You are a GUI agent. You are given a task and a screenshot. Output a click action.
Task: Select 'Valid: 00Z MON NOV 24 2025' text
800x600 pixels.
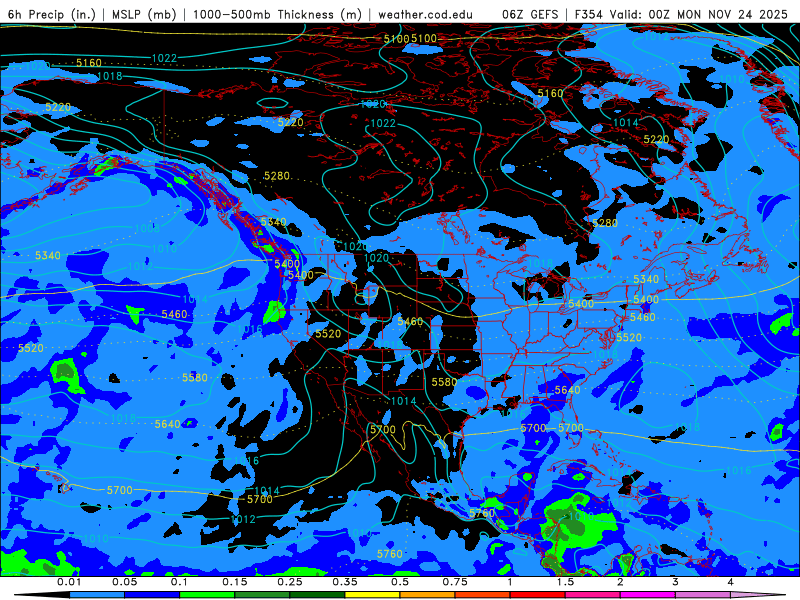(x=698, y=14)
